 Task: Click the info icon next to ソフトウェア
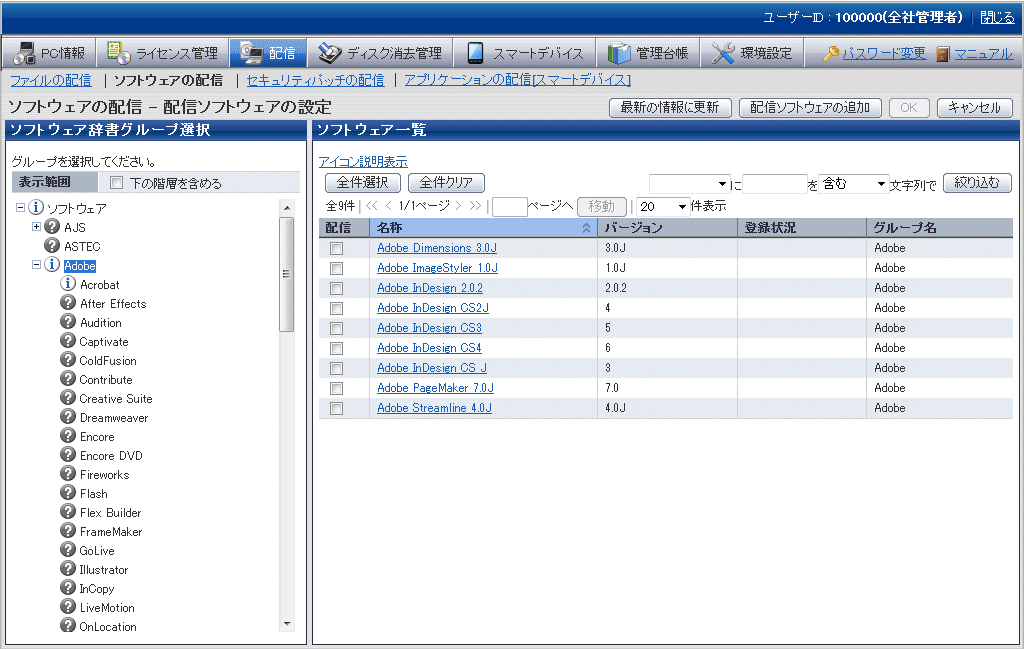[x=36, y=208]
